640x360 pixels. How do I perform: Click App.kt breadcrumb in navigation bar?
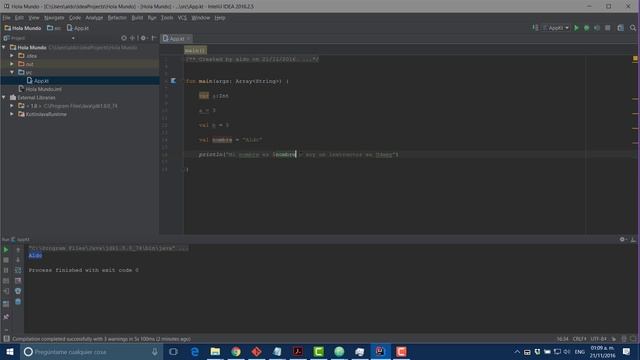coord(78,28)
